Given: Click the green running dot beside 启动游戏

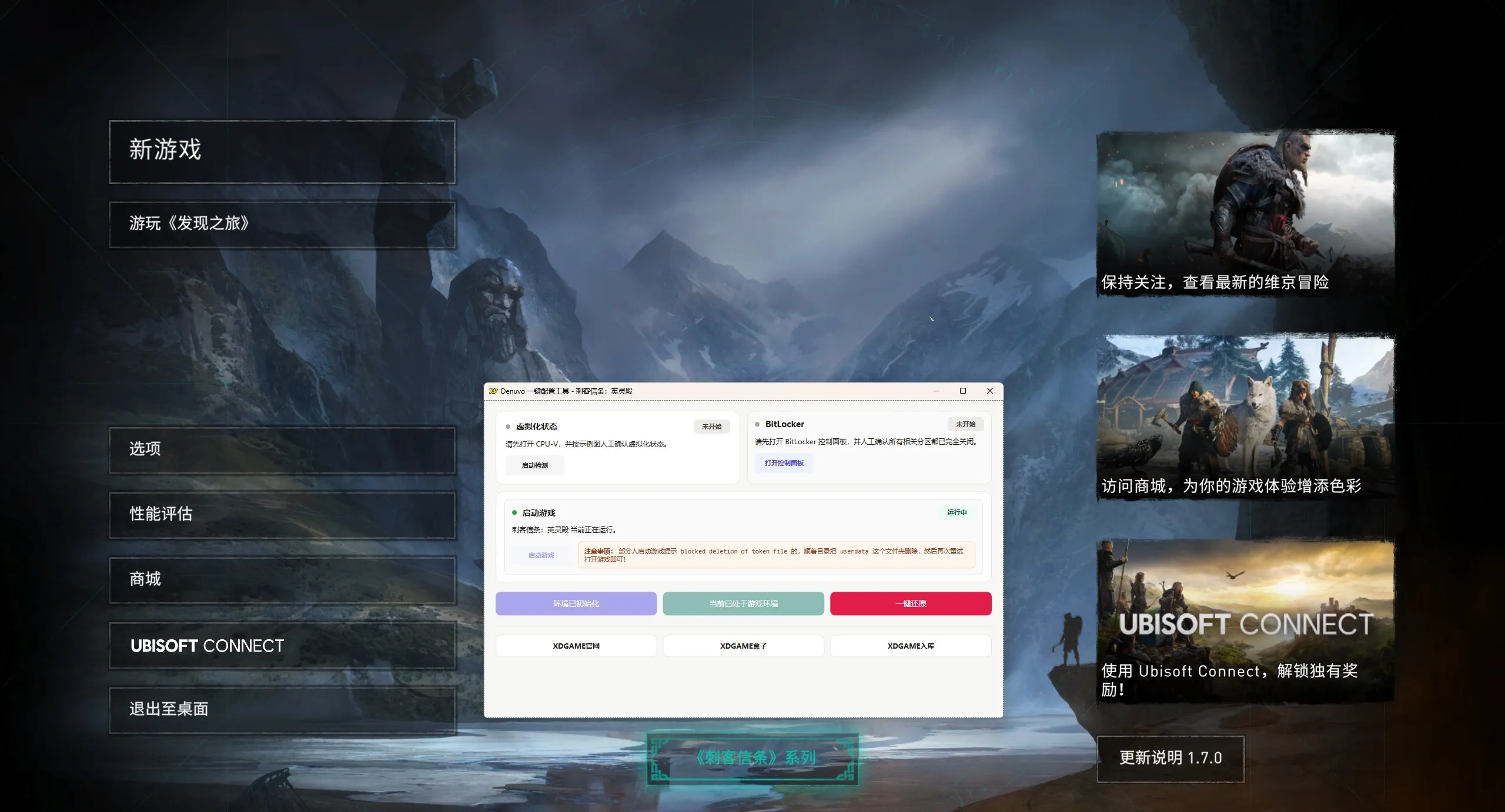Looking at the screenshot, I should coord(515,512).
